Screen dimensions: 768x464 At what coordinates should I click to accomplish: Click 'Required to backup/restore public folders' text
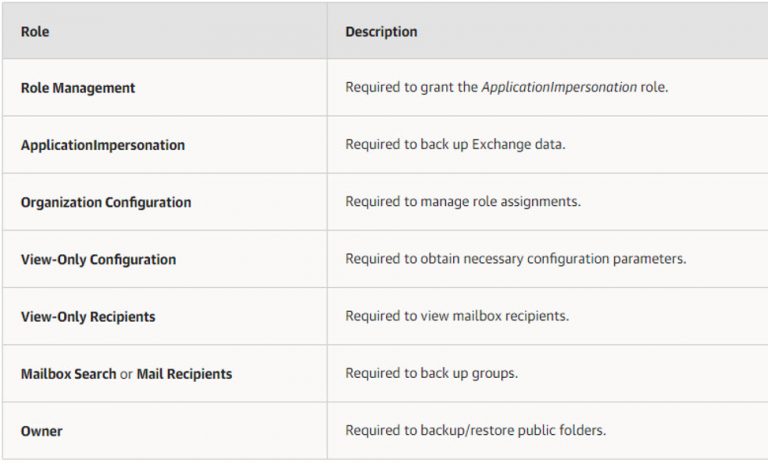(476, 430)
